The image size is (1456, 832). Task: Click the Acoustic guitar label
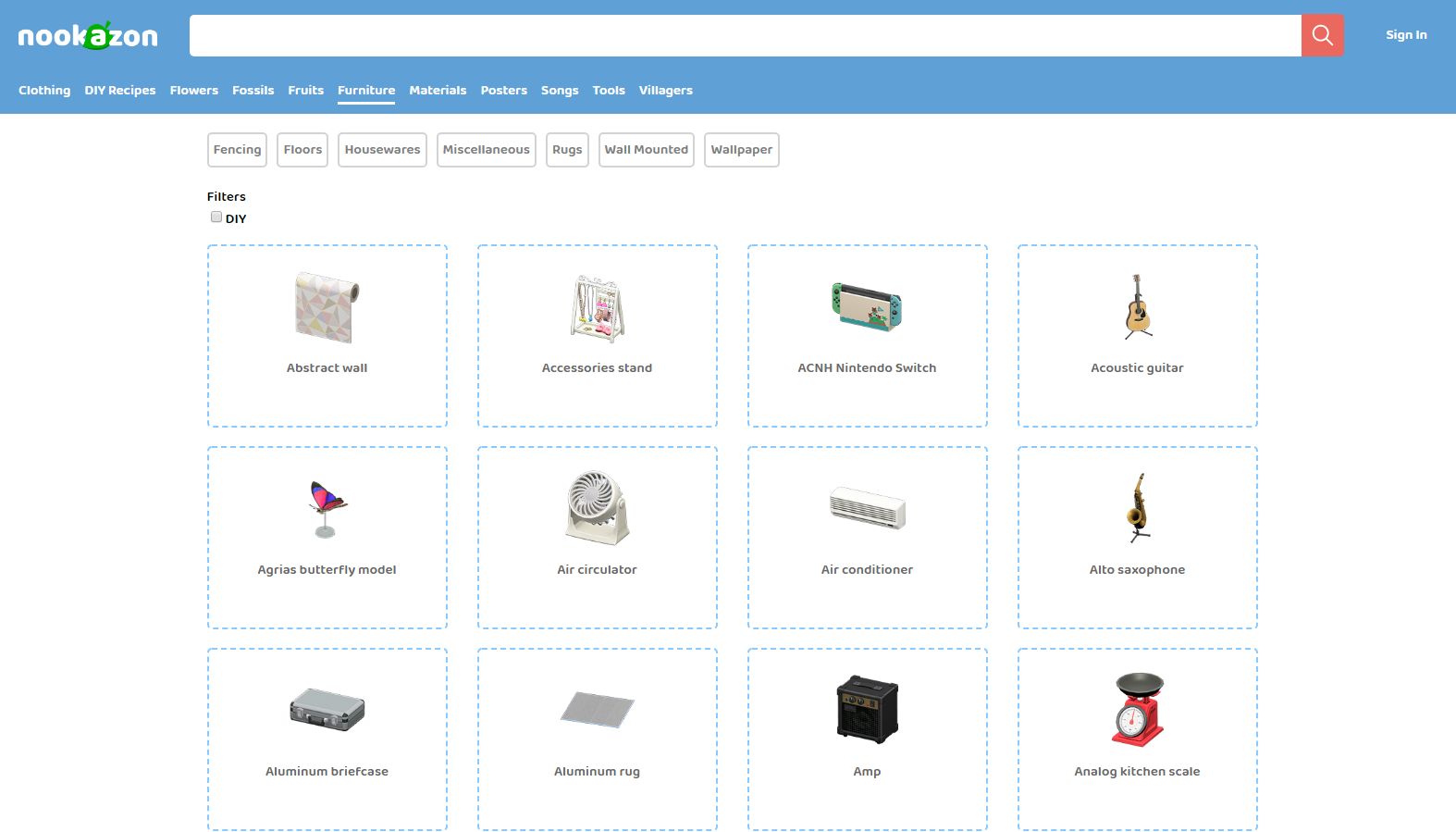tap(1137, 367)
